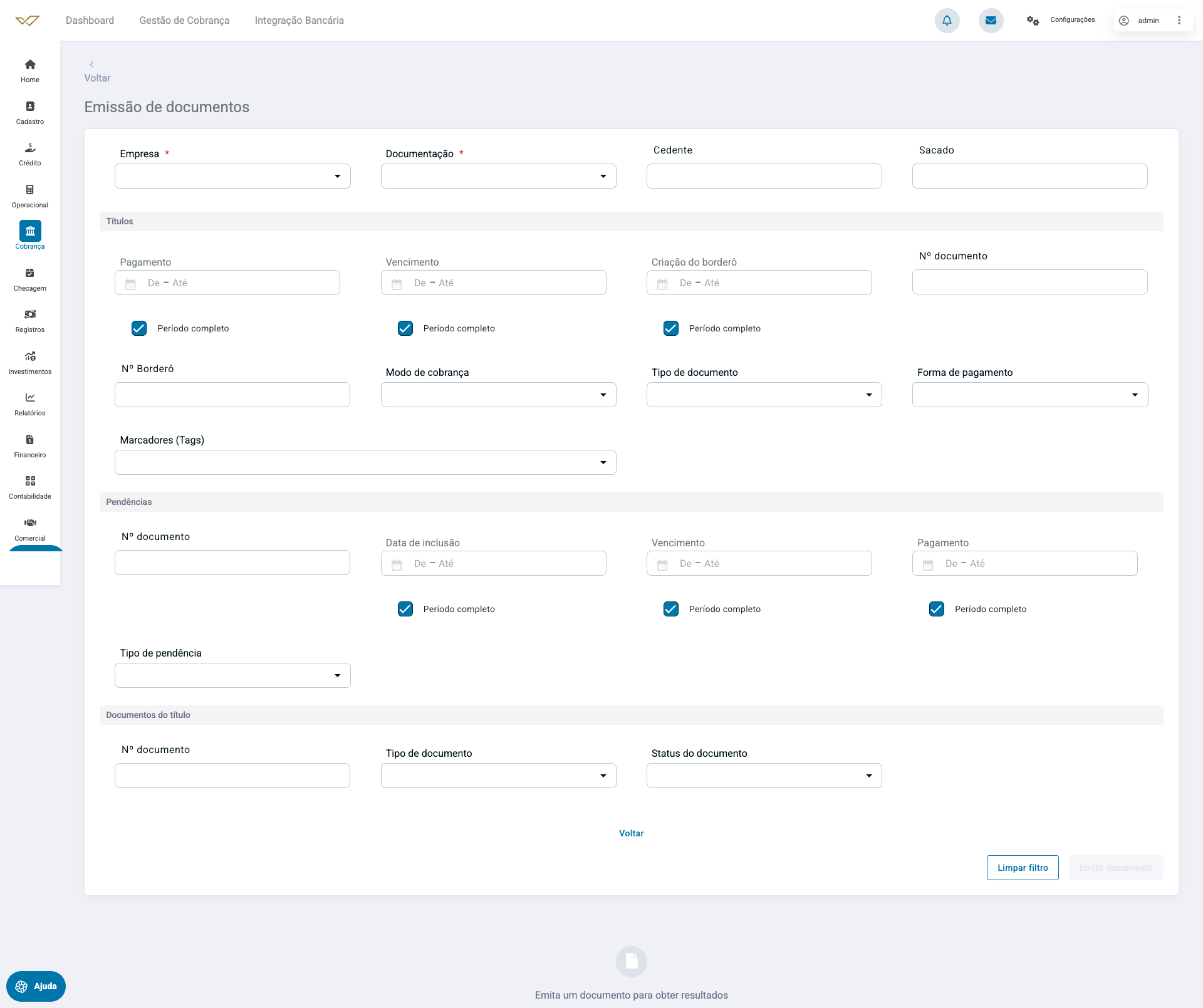1203x1008 pixels.
Task: Go to the Dashboard menu
Action: click(90, 20)
